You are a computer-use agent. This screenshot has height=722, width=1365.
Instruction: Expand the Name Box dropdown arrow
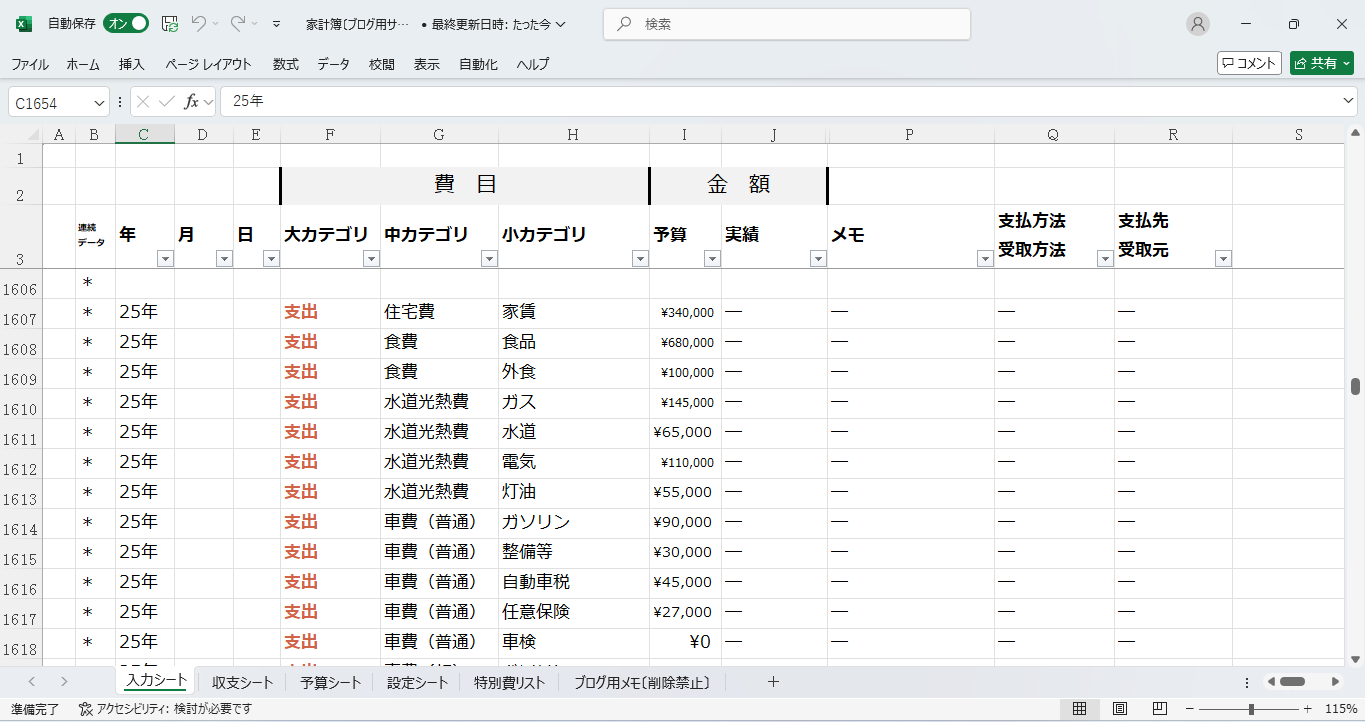(x=99, y=103)
